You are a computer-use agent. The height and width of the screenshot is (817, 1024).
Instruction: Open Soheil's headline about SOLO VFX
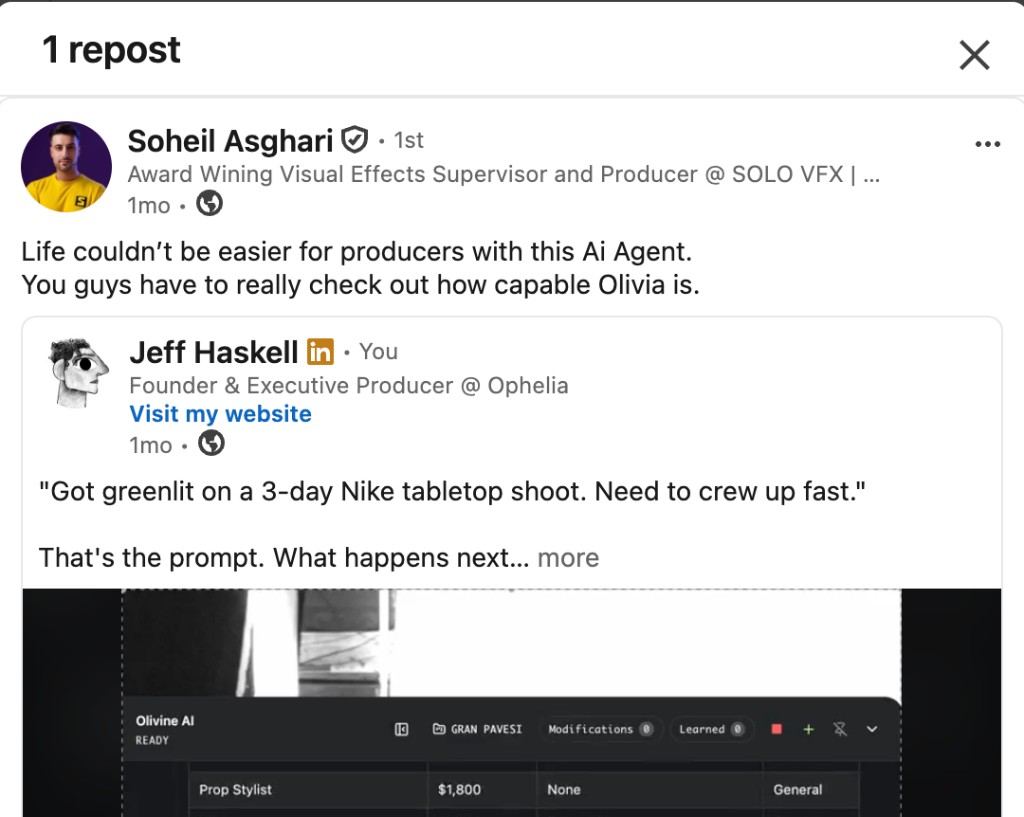[x=504, y=174]
